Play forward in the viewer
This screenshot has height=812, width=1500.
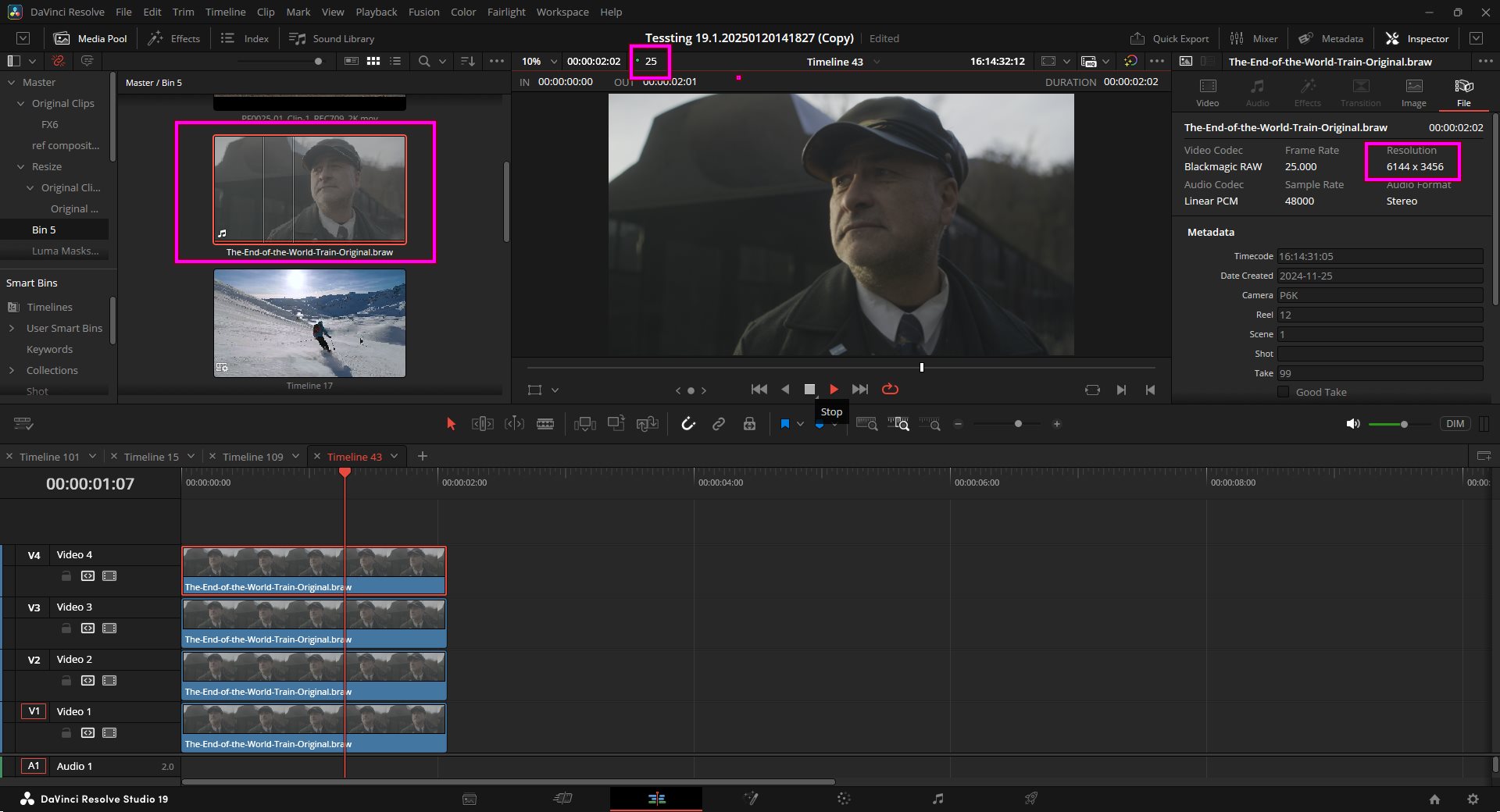(834, 389)
